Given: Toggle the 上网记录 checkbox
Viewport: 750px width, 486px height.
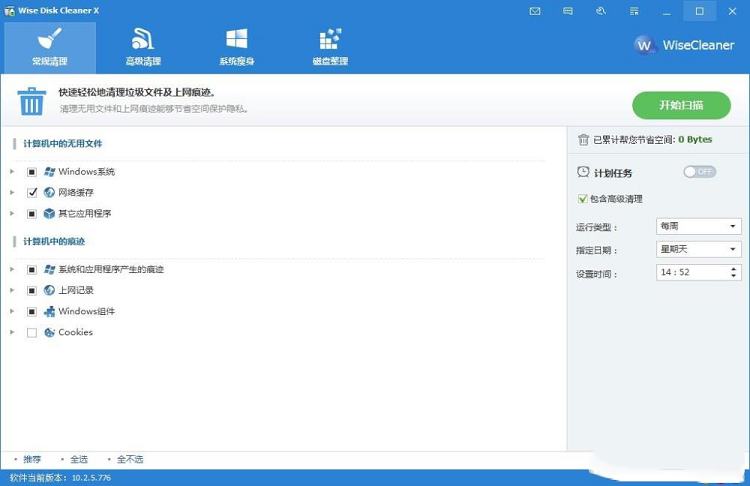Looking at the screenshot, I should pos(32,290).
